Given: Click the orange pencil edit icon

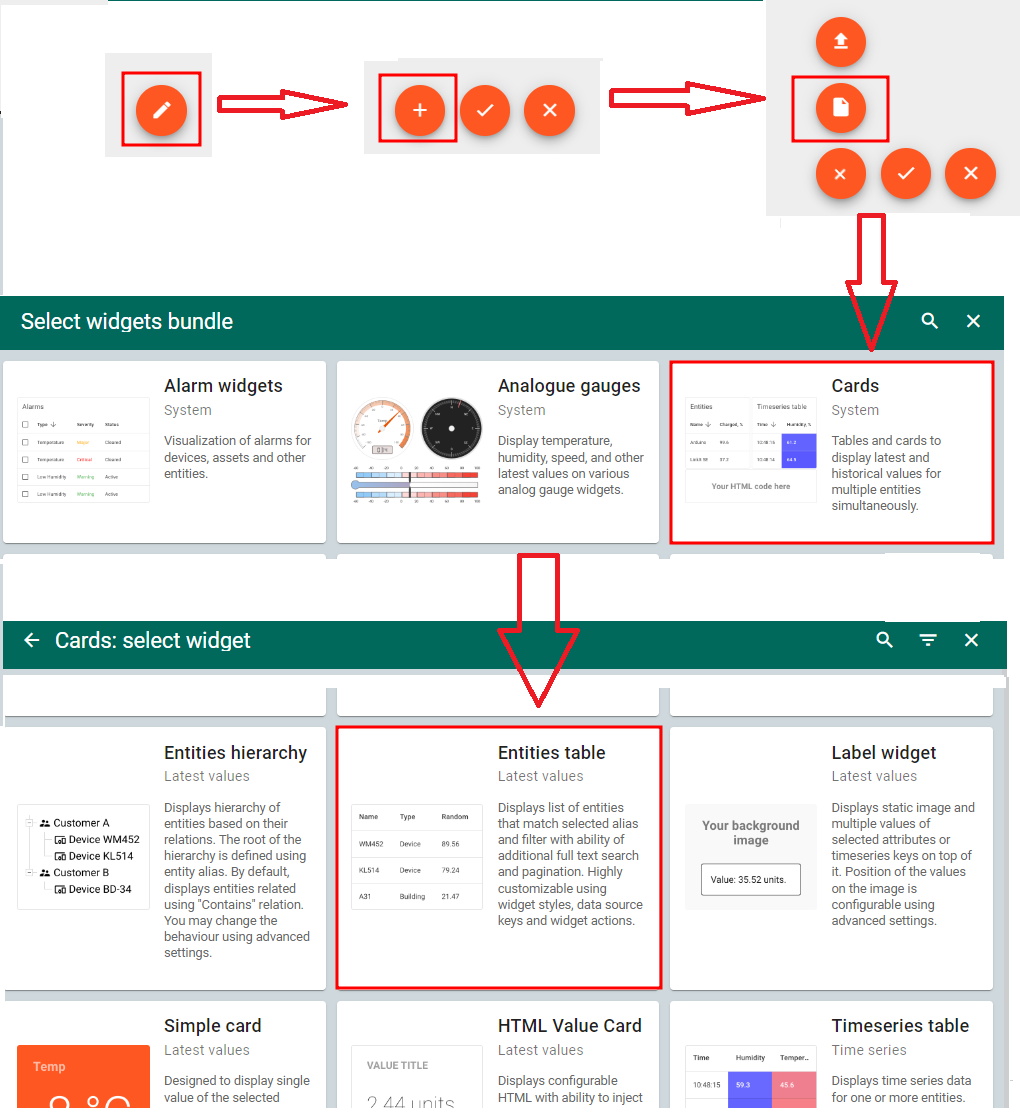Looking at the screenshot, I should coord(160,111).
